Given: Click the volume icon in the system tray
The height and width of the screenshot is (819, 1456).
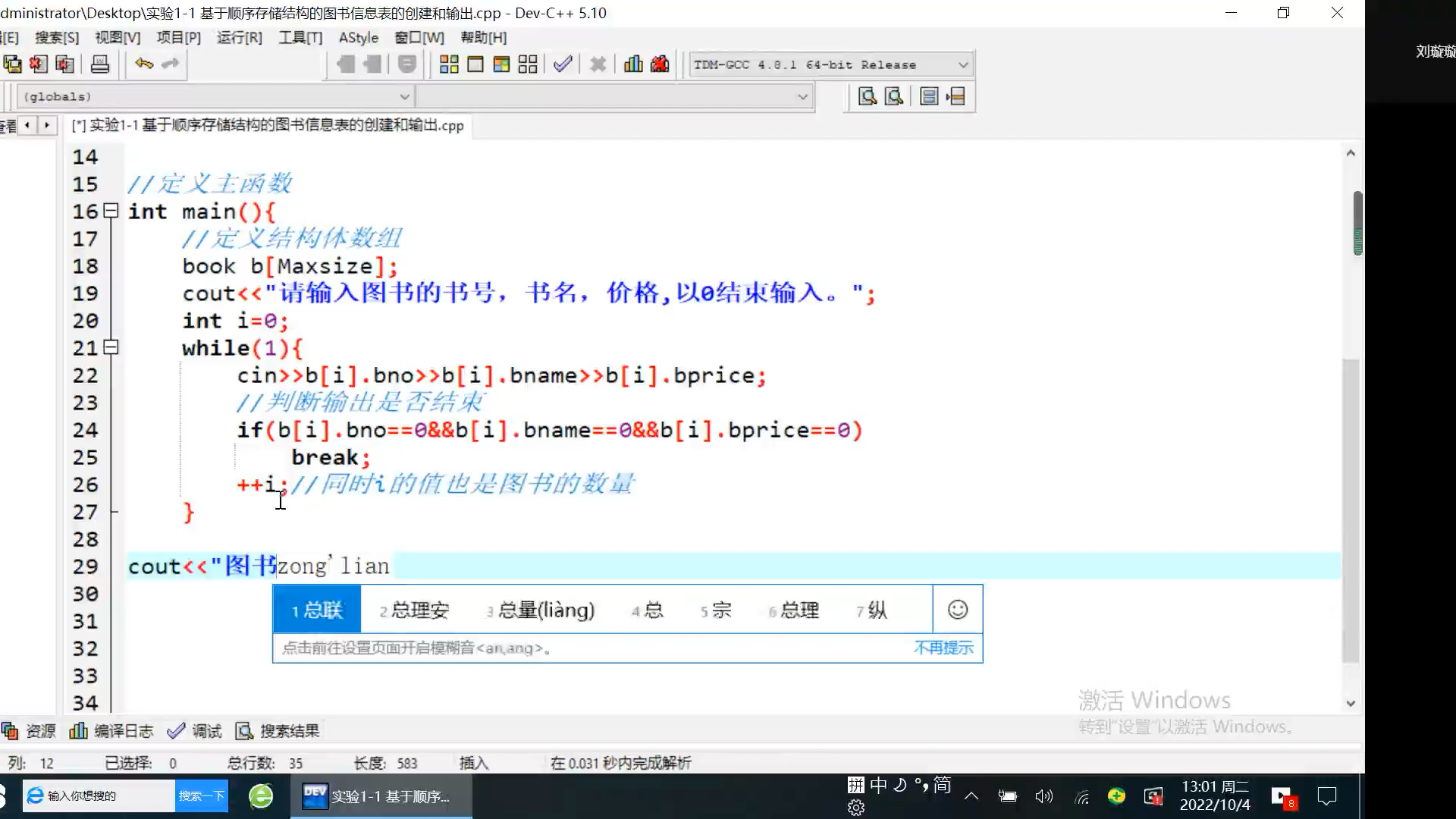Looking at the screenshot, I should click(x=1043, y=796).
